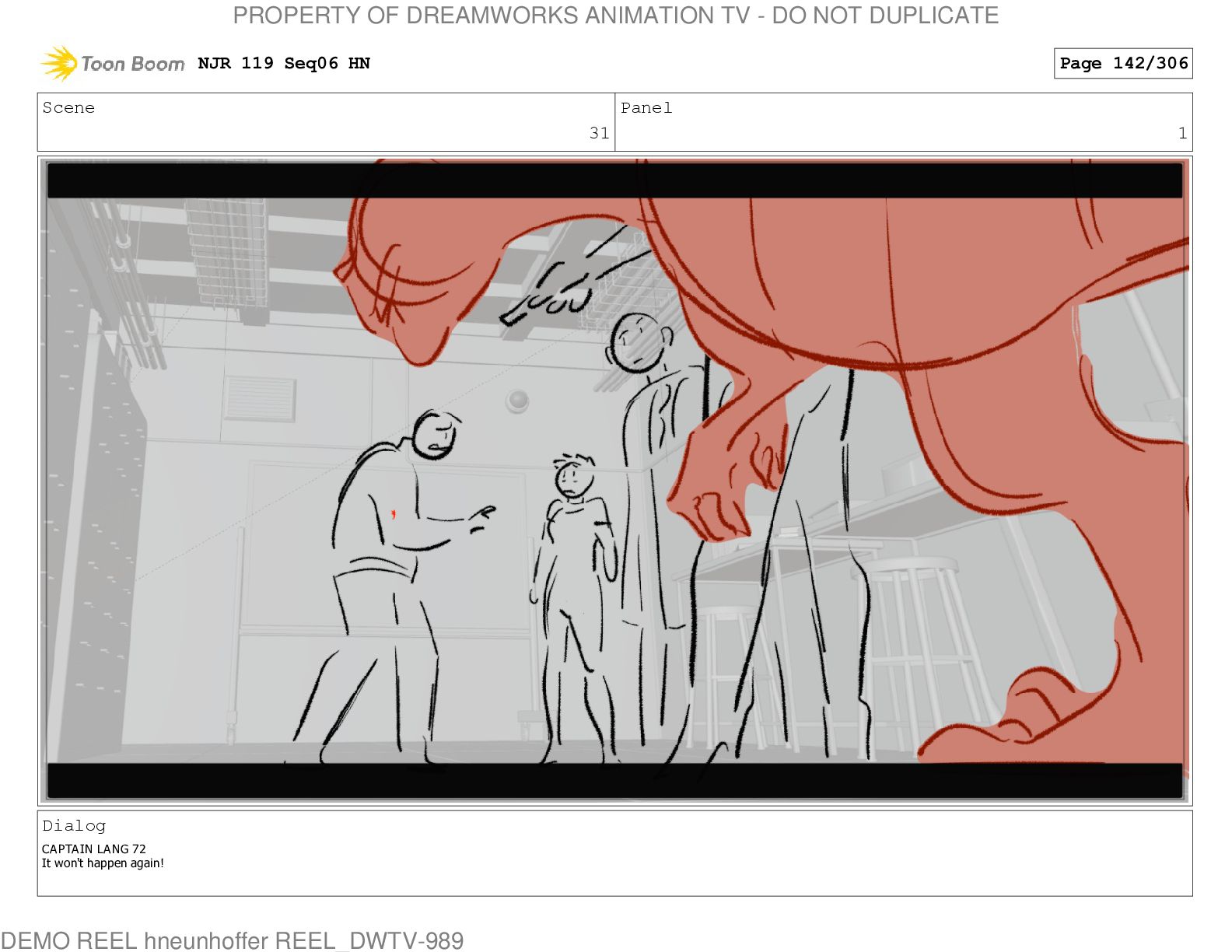
Task: Click the 'Dialog' section label
Action: (x=74, y=825)
